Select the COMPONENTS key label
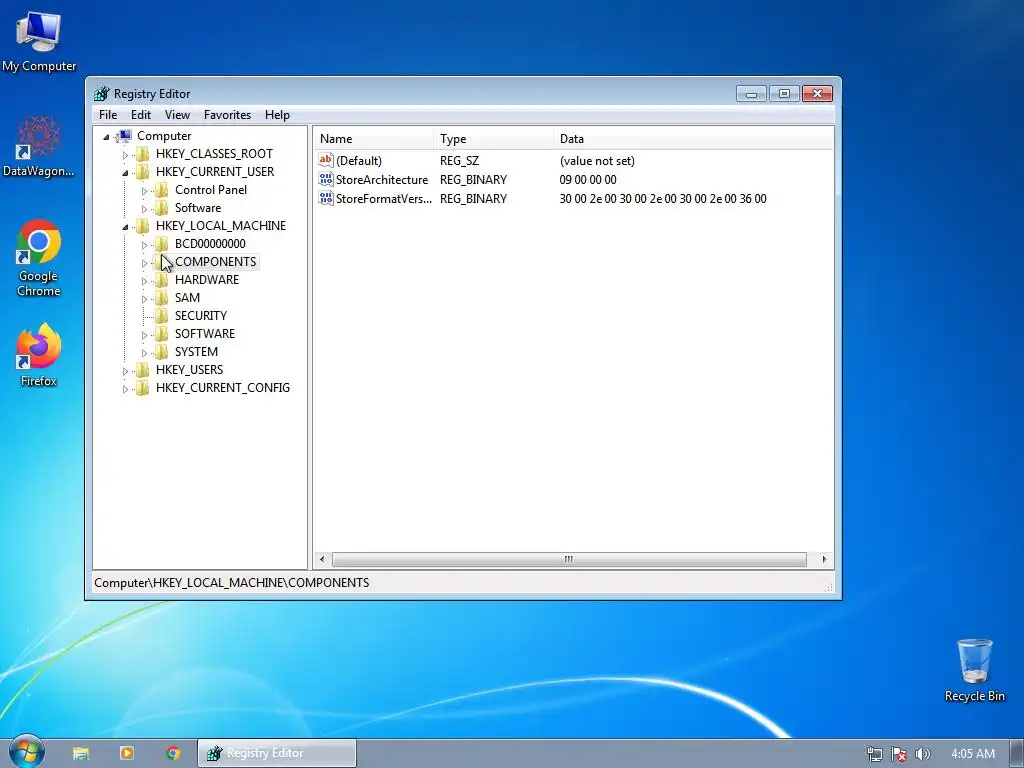Viewport: 1024px width, 768px height. point(216,262)
